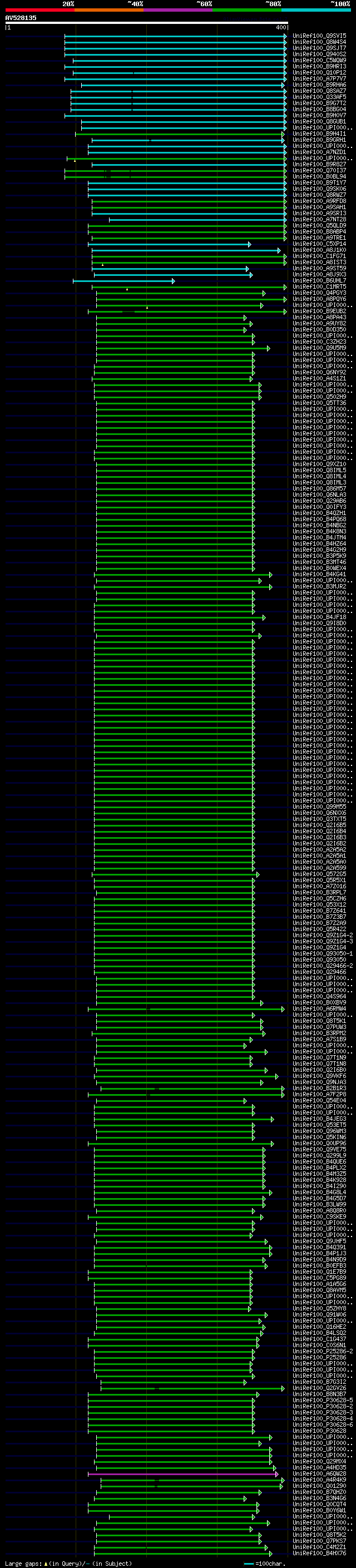Select hit label UniRef100_B3RPL7
356x1568 pixels.
click(x=319, y=893)
